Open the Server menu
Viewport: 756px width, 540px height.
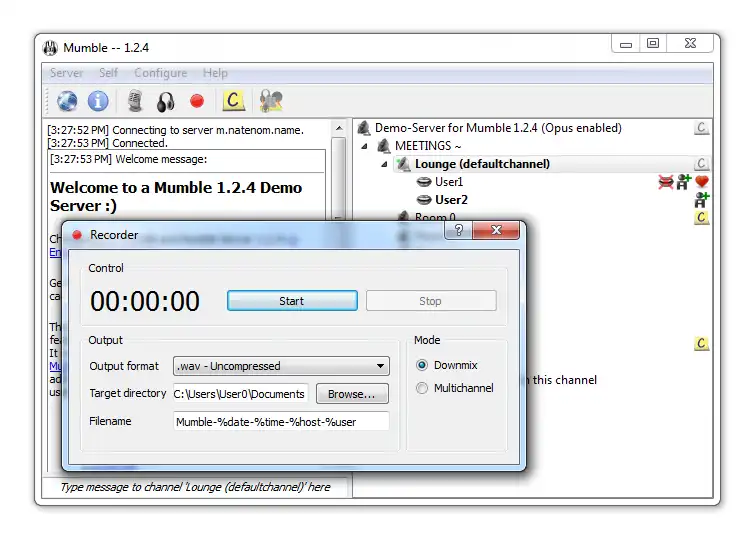pos(66,73)
